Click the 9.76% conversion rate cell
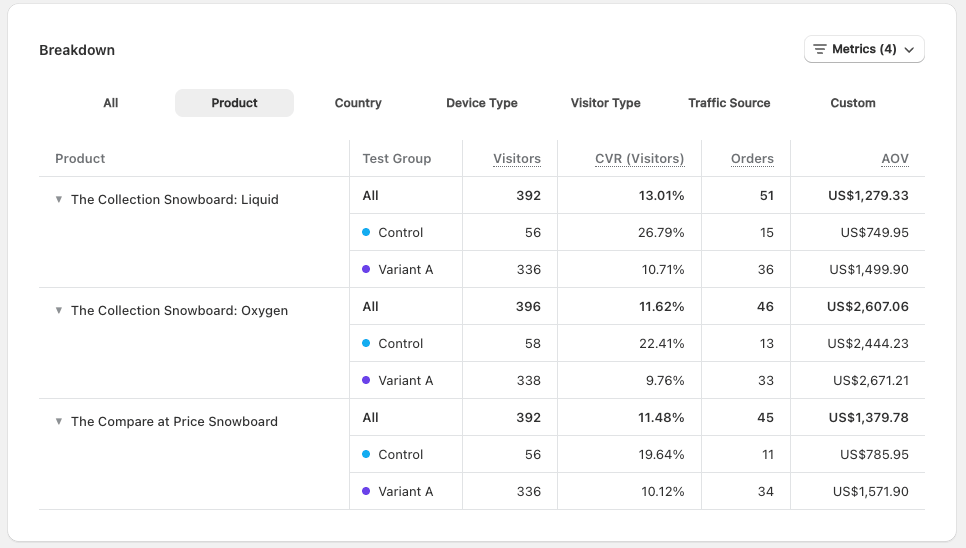This screenshot has height=548, width=966. (665, 381)
